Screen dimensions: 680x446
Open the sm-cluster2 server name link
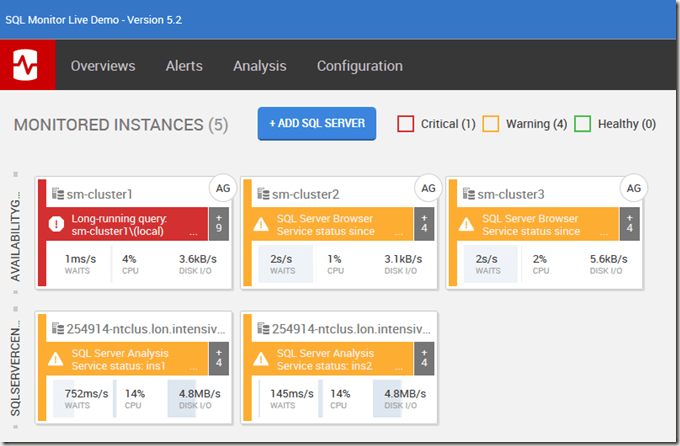(306, 194)
